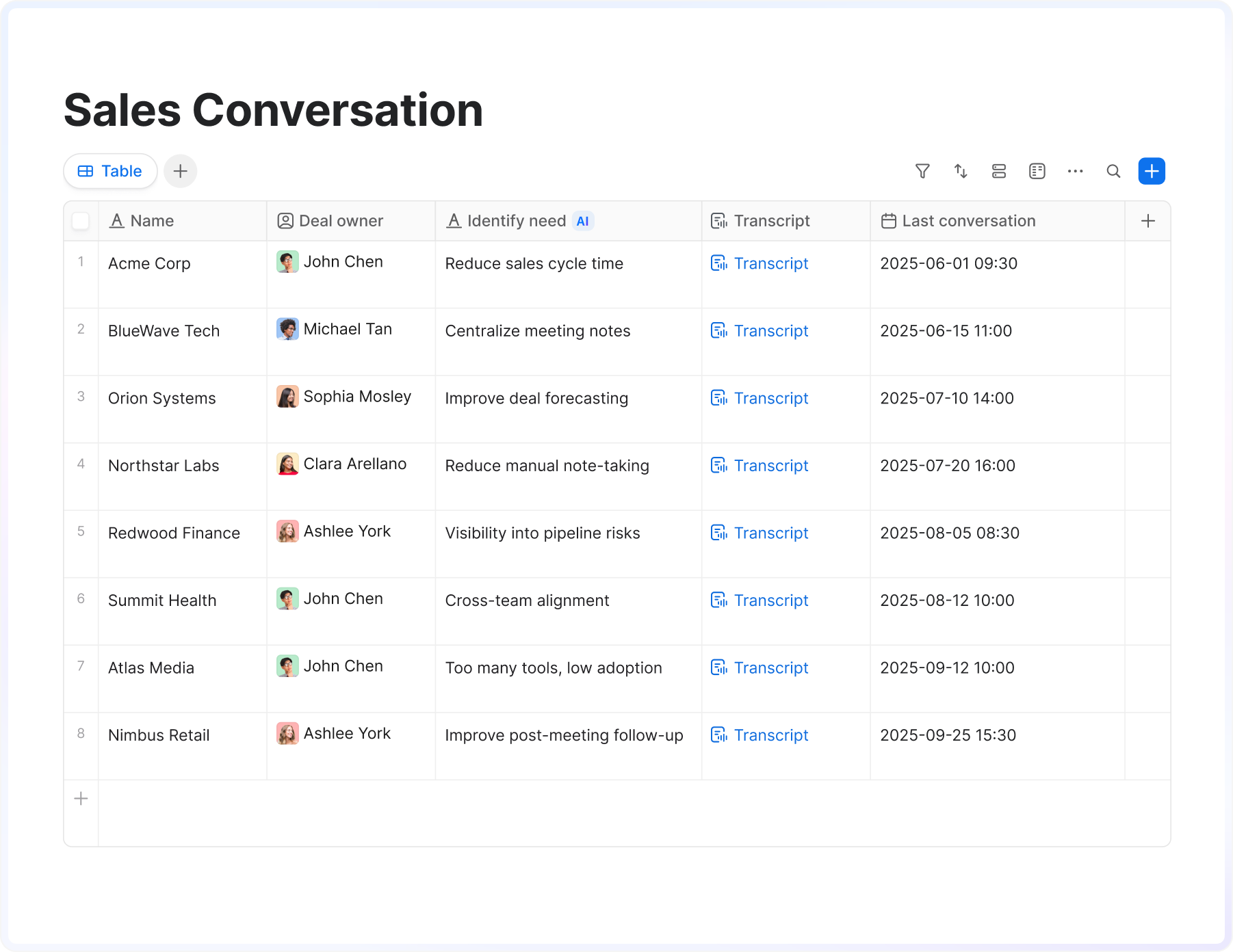
Task: Switch to the Table view tab
Action: (110, 171)
